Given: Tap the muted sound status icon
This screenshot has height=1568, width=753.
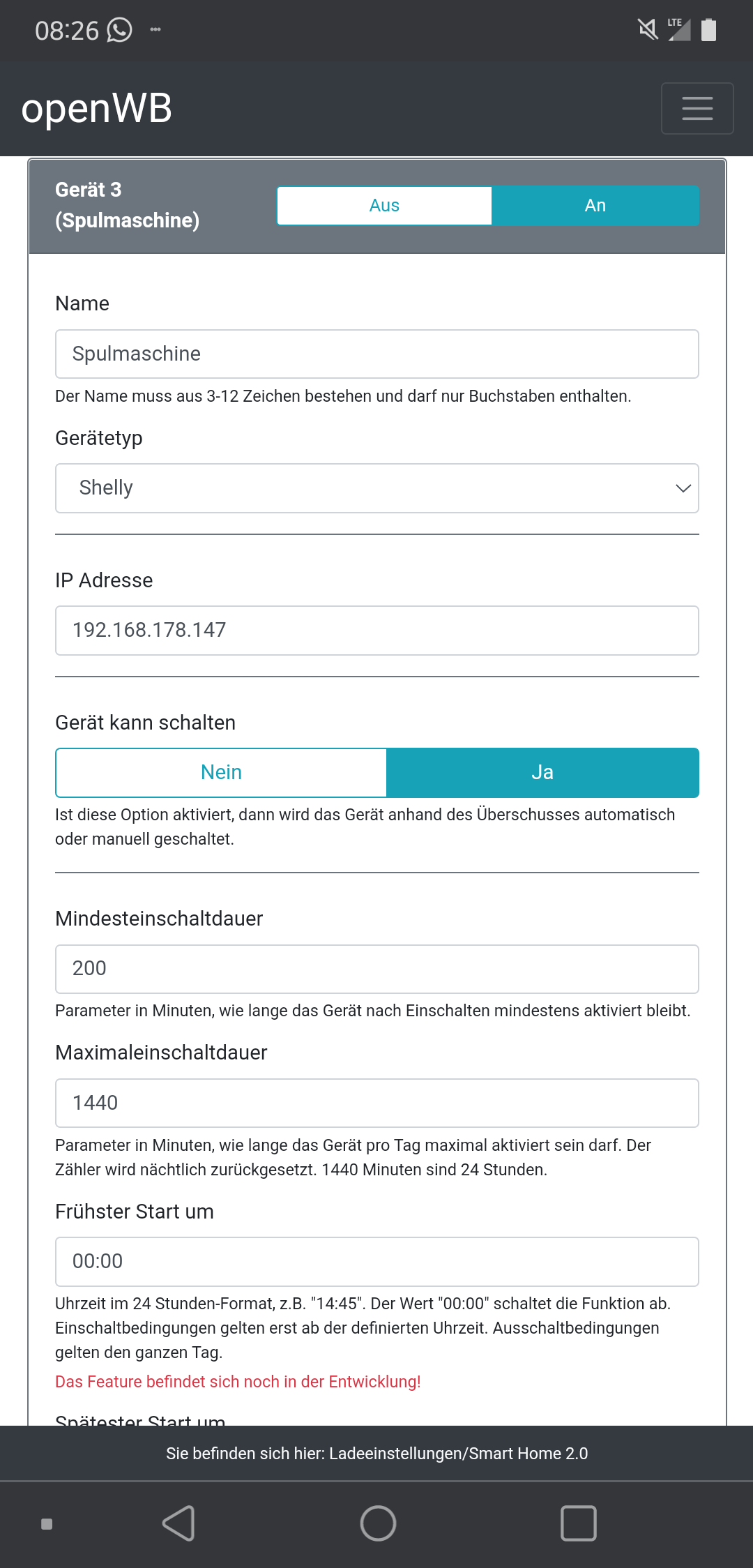Looking at the screenshot, I should [648, 29].
